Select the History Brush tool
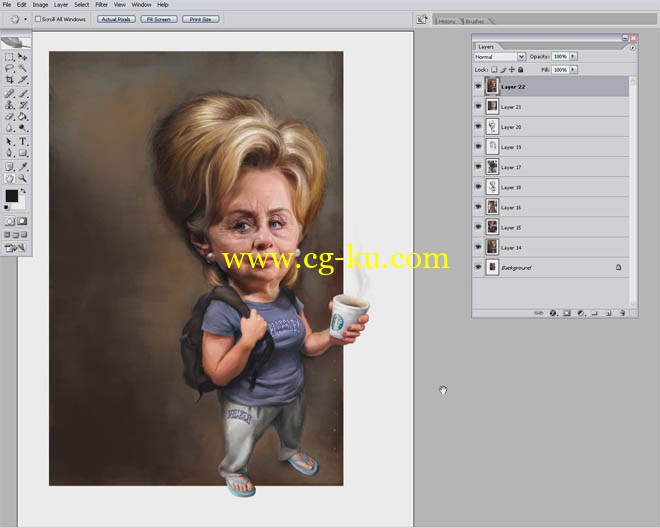The height and width of the screenshot is (528, 660). [x=23, y=105]
